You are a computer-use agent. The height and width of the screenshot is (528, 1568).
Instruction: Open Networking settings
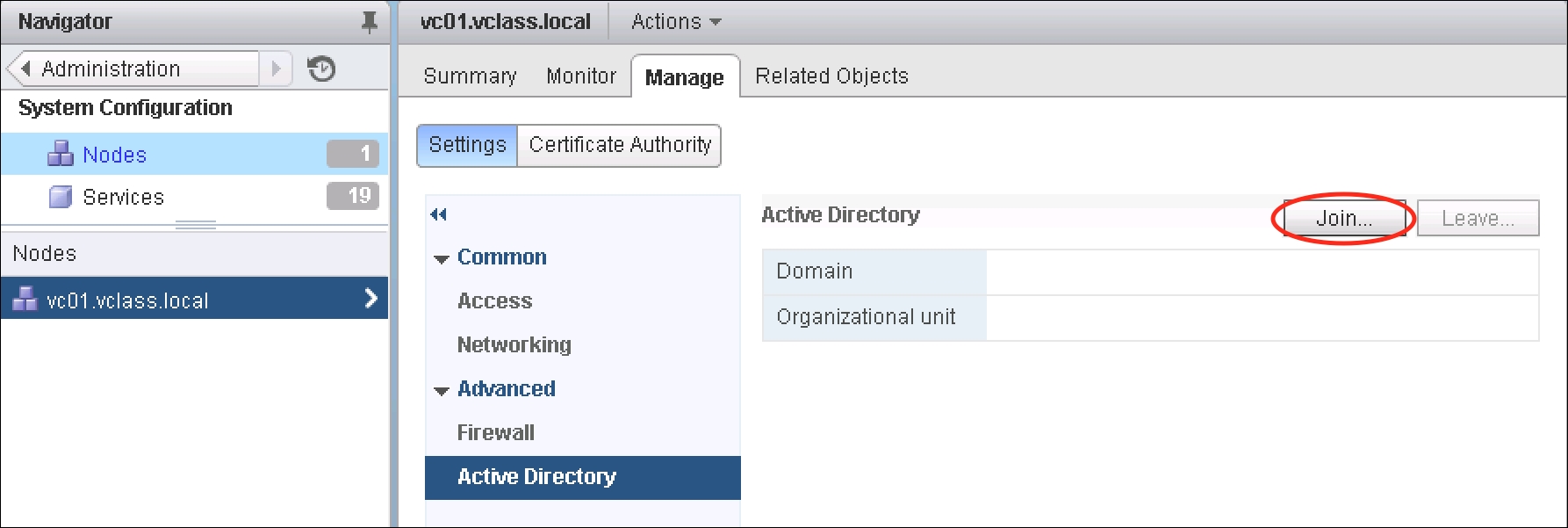514,344
